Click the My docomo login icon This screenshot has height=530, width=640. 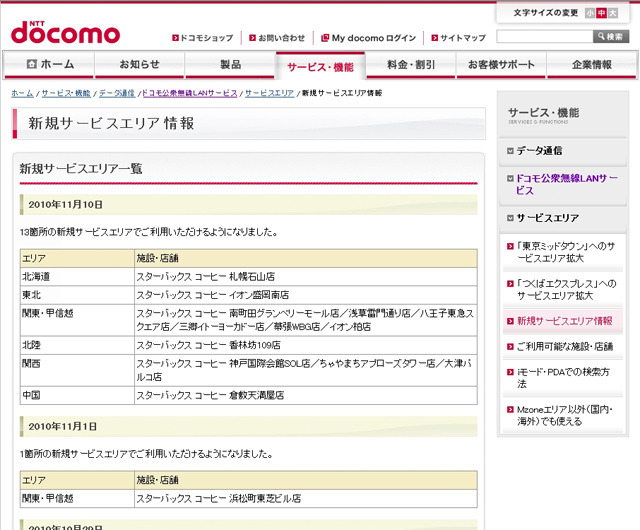[x=325, y=38]
